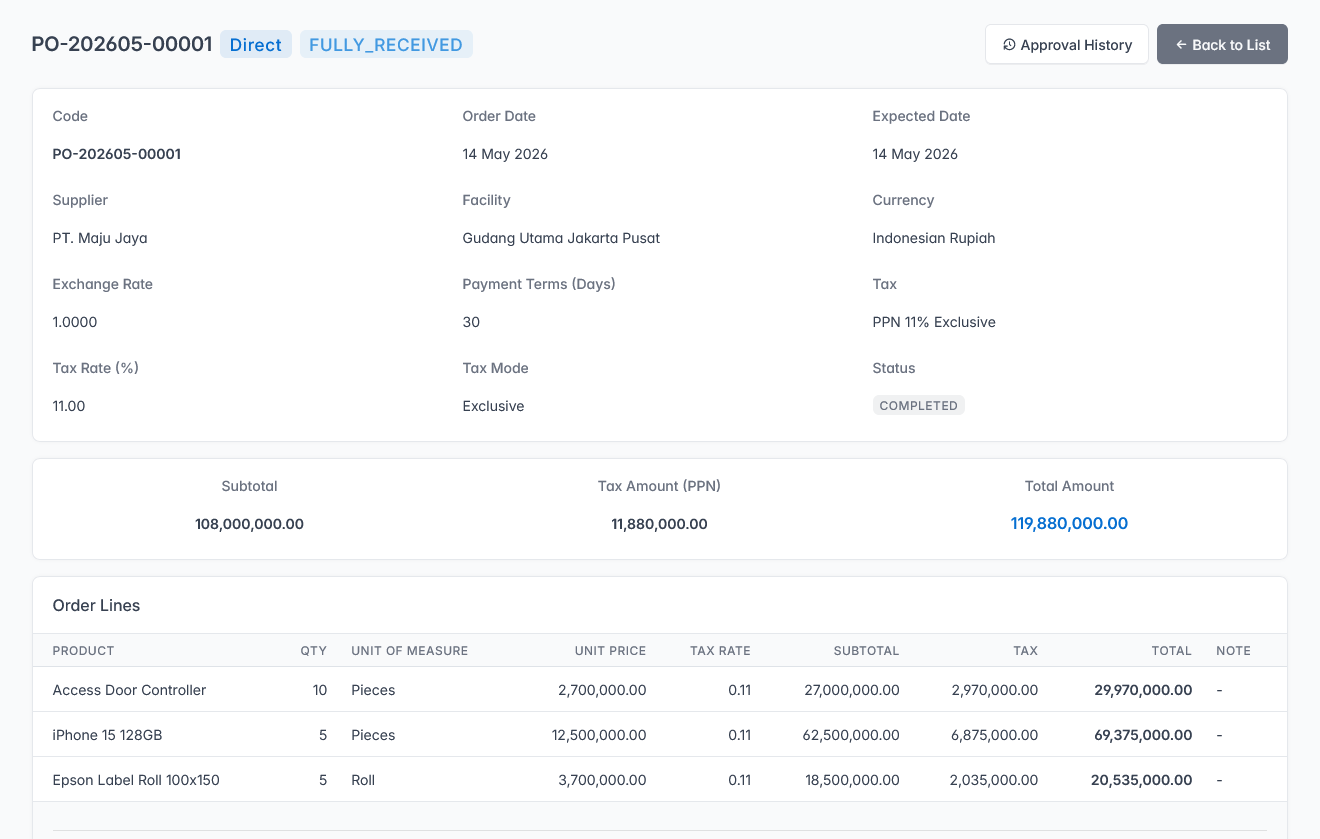Click the Direct badge in the header
Image resolution: width=1320 pixels, height=839 pixels.
256,44
